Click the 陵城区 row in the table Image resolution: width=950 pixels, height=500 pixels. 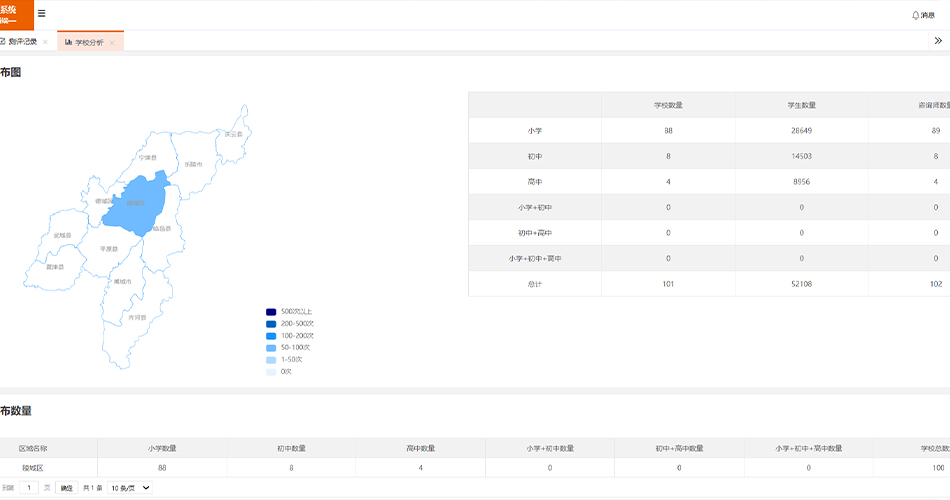coord(34,467)
